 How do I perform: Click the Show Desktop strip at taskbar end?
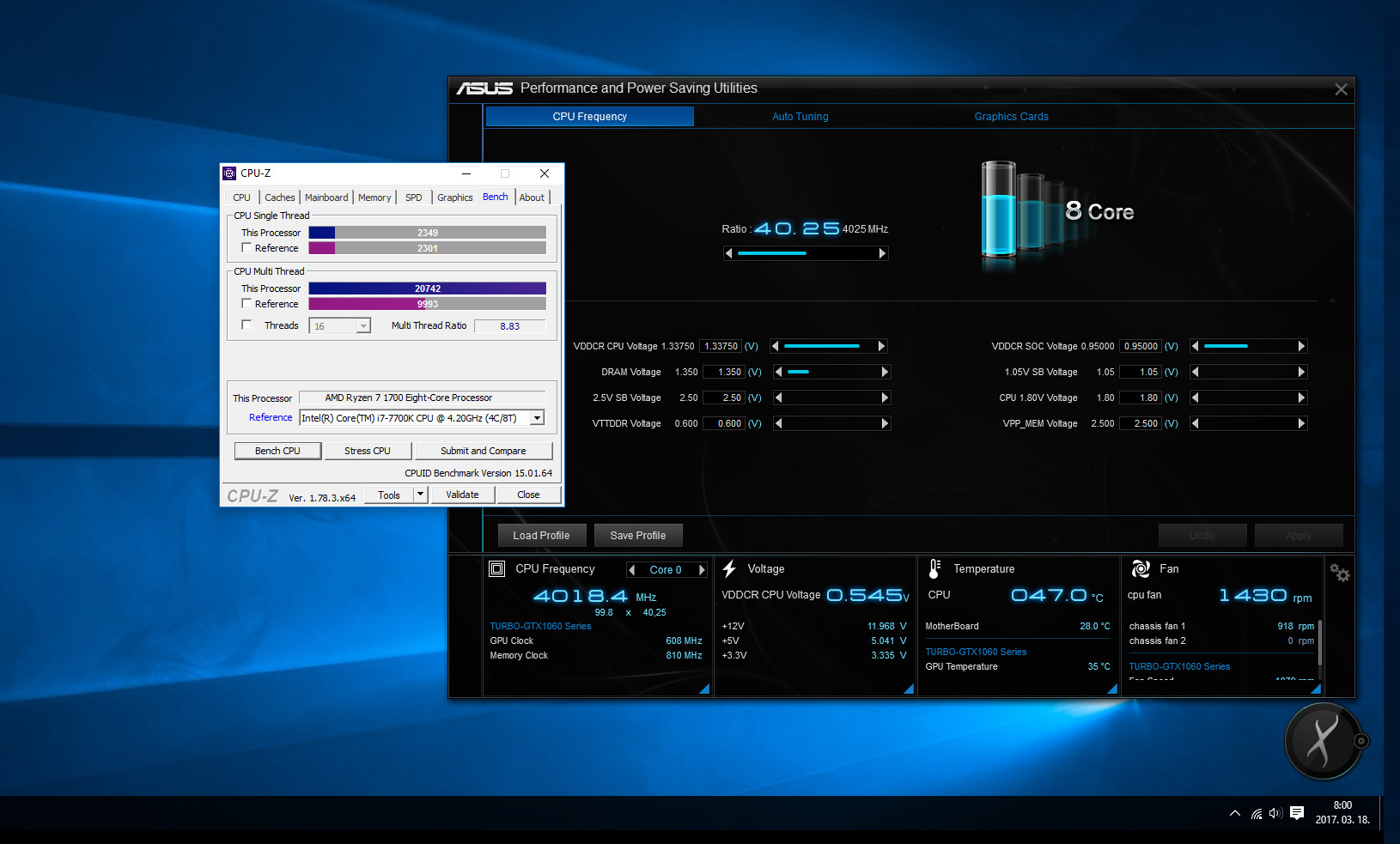click(1381, 812)
